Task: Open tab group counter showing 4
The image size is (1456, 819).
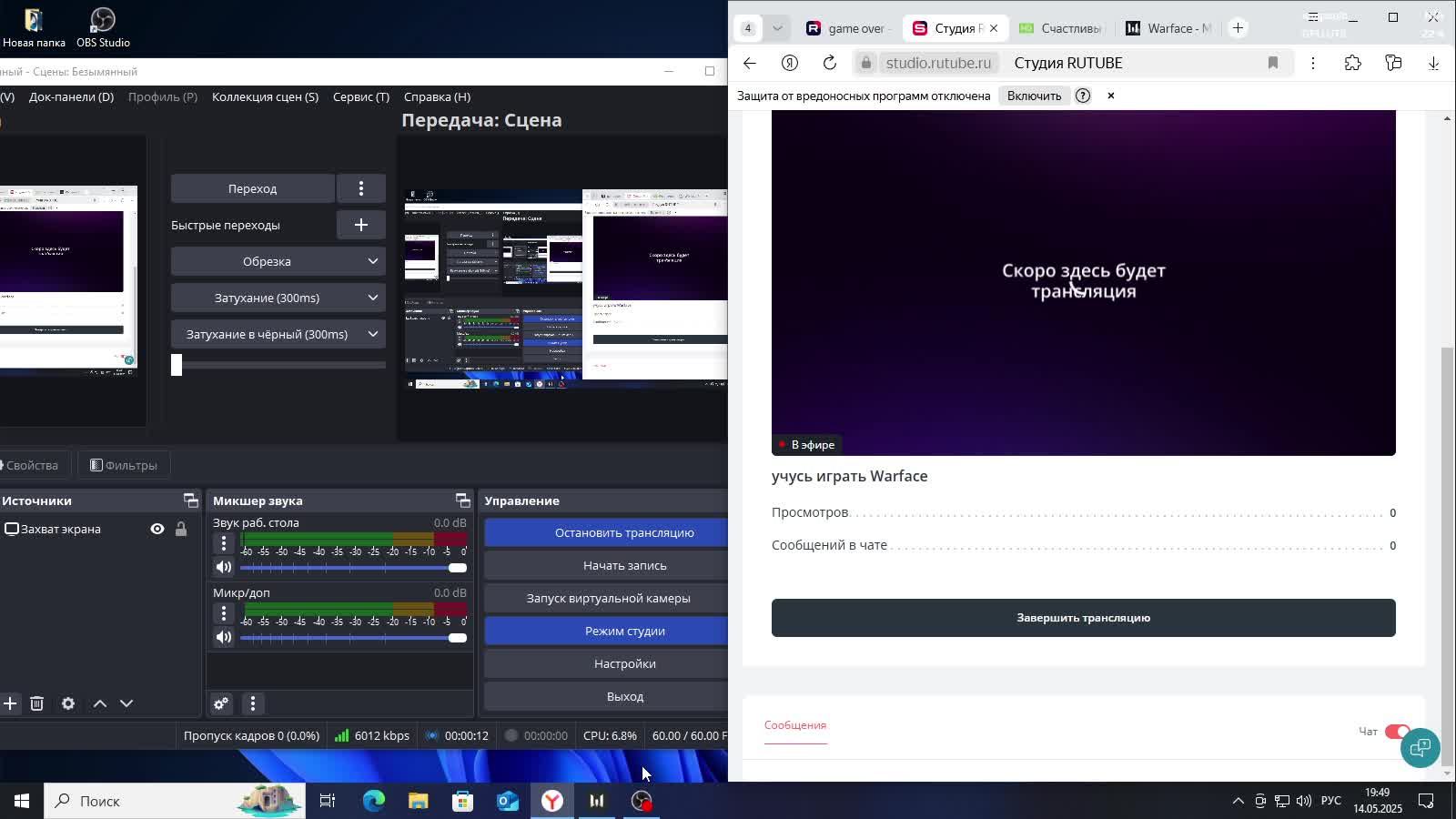Action: [748, 28]
